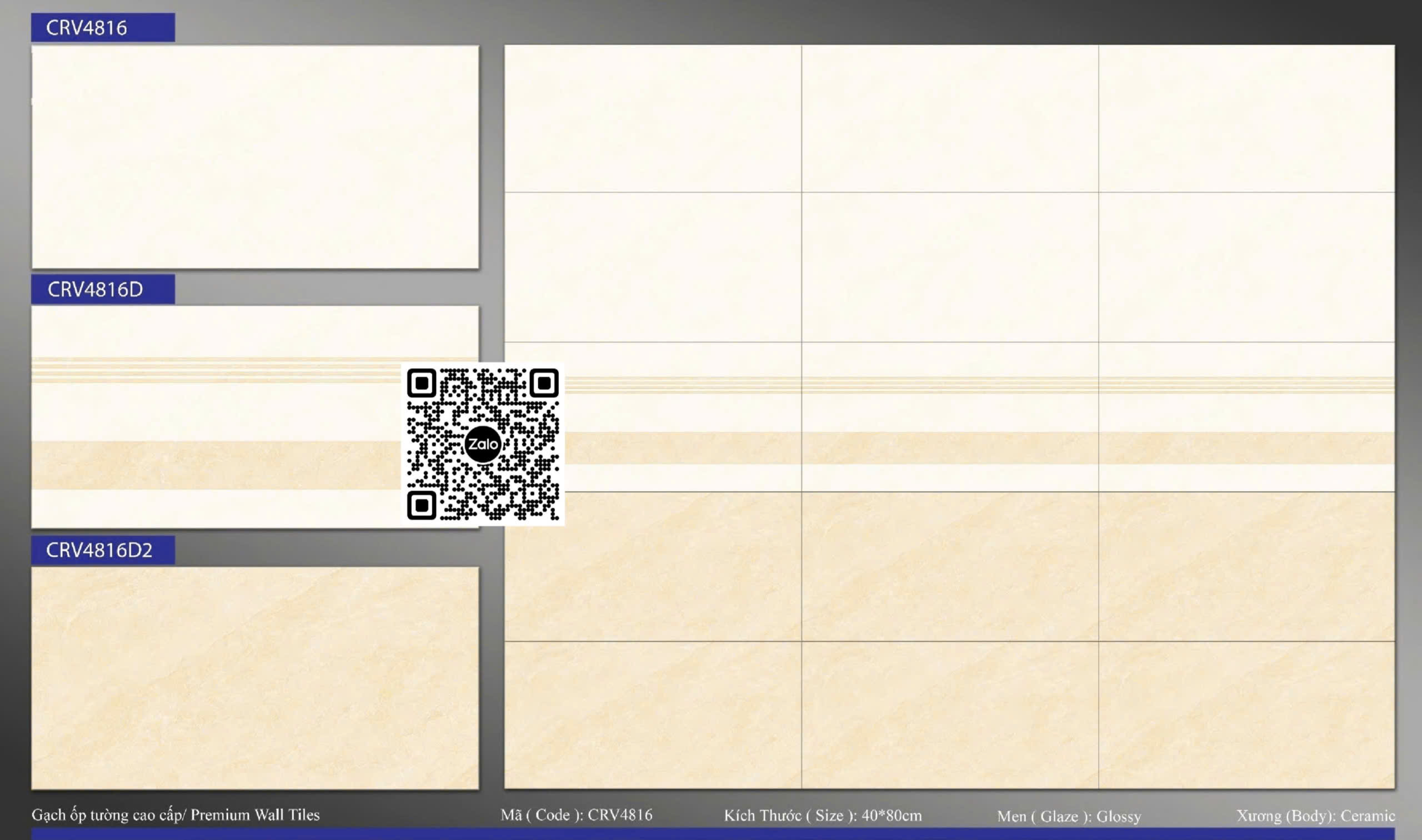Open the beige CRV4816D2 tile sample
The width and height of the screenshot is (1422, 840).
tap(255, 678)
